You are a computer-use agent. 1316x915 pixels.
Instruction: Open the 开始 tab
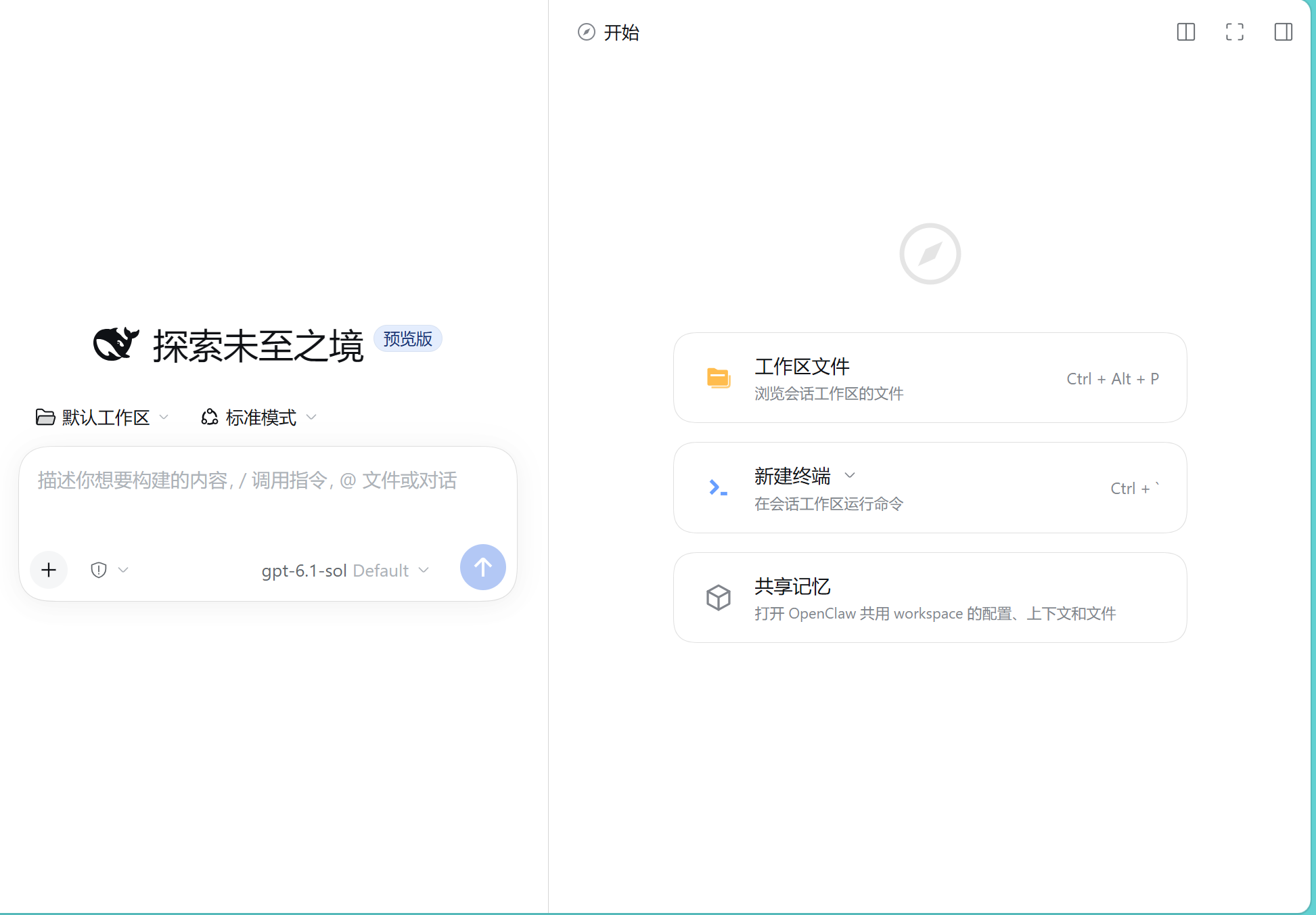click(x=609, y=32)
